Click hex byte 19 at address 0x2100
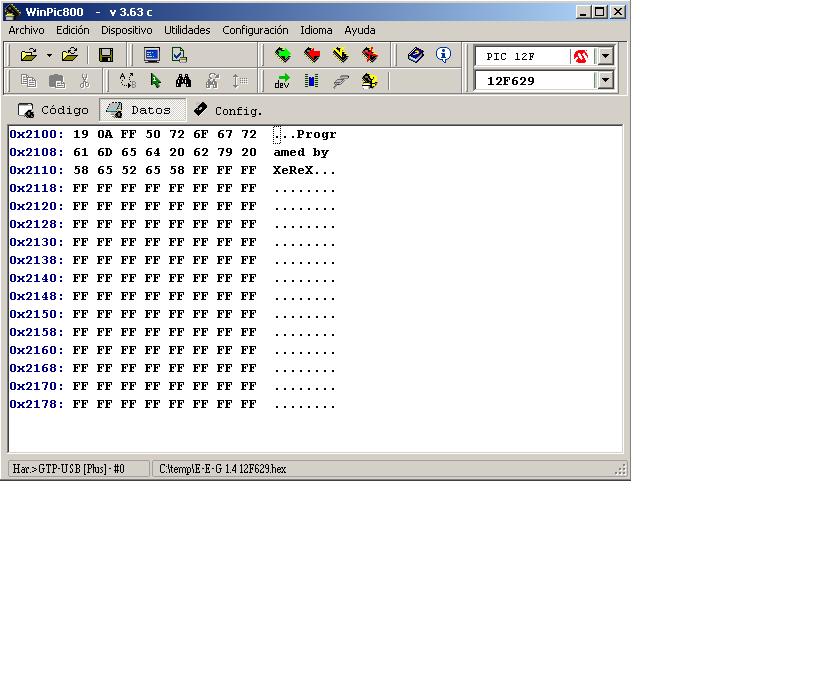This screenshot has height=687, width=833. tap(81, 134)
